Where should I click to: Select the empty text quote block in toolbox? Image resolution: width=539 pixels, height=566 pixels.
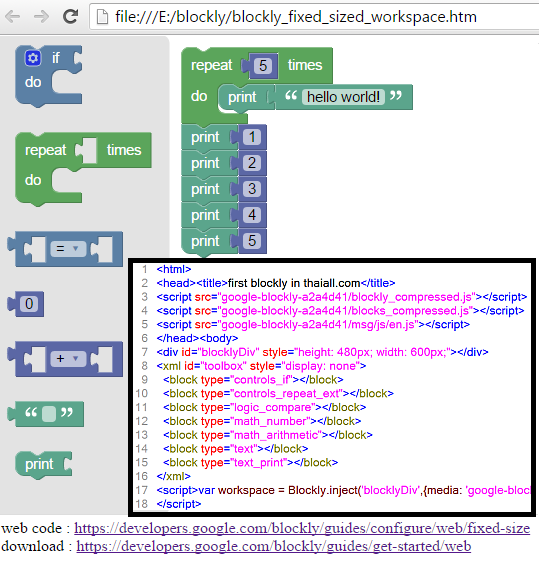46,414
